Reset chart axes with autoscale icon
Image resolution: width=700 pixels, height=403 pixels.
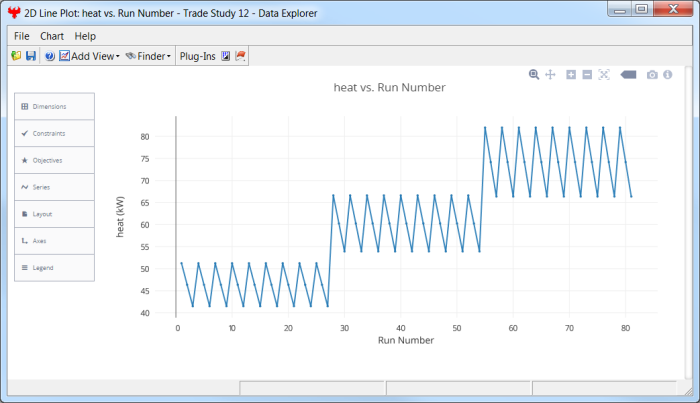point(604,74)
